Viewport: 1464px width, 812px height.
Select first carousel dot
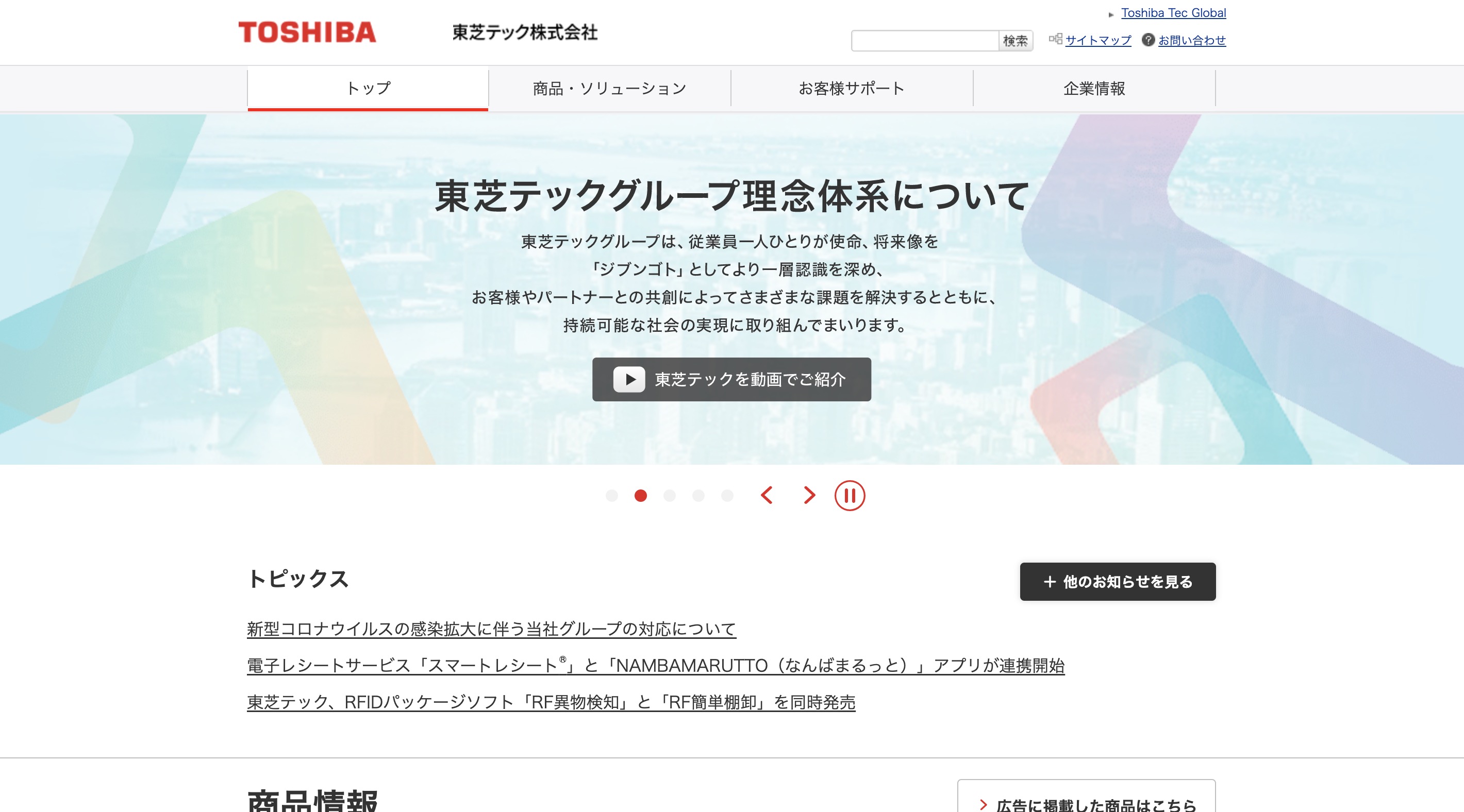pyautogui.click(x=611, y=496)
